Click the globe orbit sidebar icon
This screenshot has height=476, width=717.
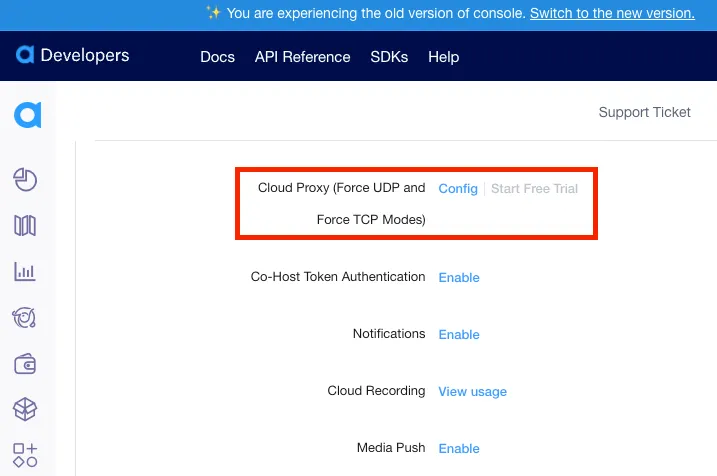point(25,318)
